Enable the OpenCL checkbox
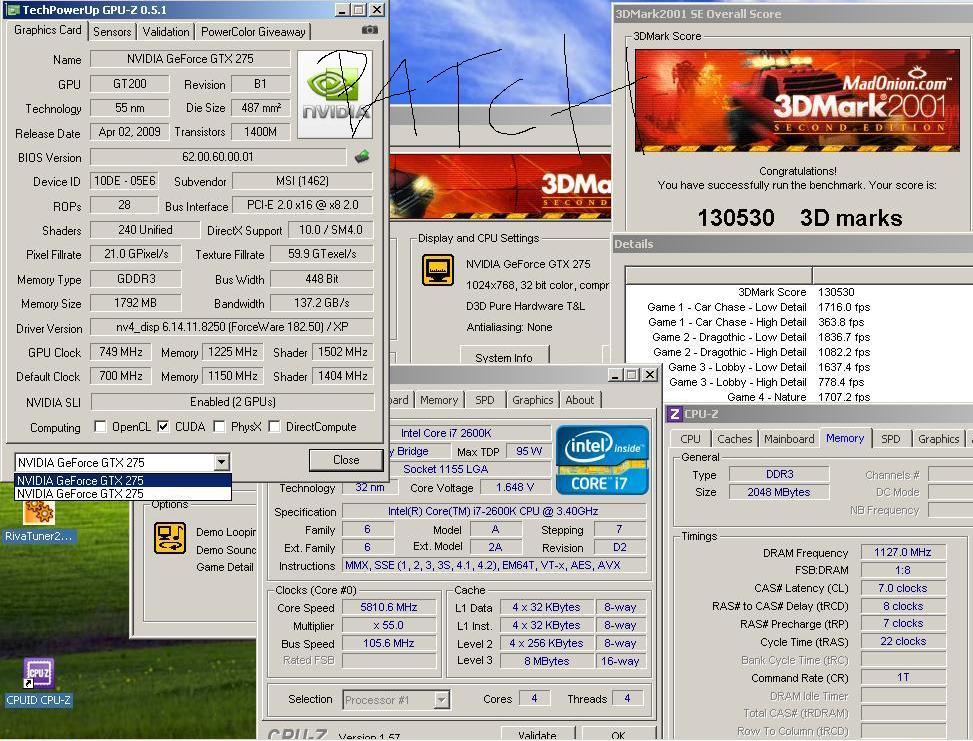 tap(100, 427)
